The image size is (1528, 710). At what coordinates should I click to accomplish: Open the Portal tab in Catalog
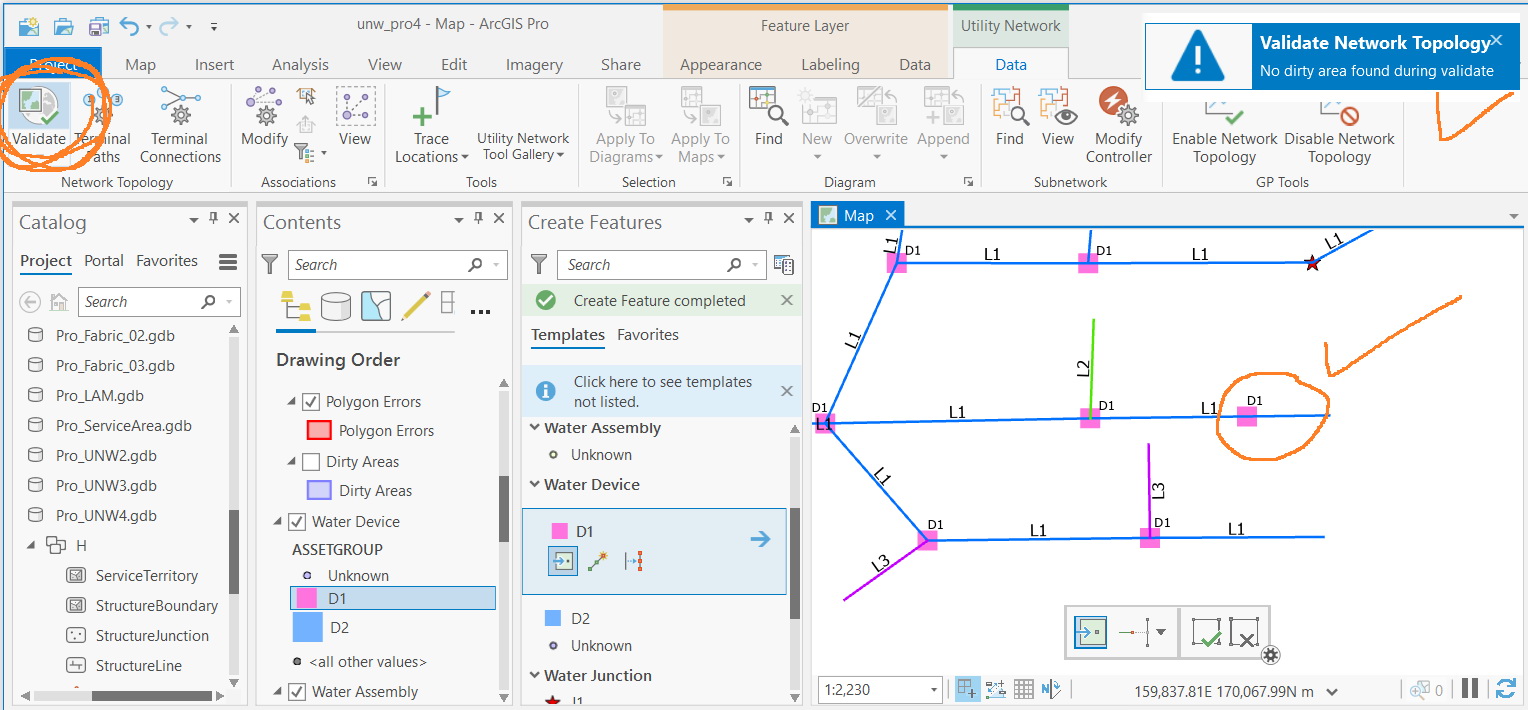pyautogui.click(x=104, y=261)
